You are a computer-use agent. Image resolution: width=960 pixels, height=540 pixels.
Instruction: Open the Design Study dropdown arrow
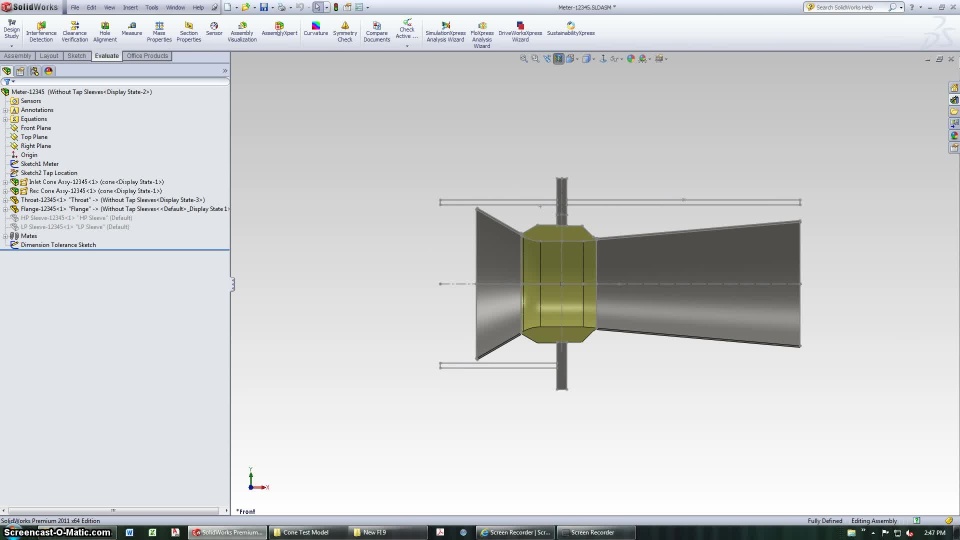pos(12,46)
